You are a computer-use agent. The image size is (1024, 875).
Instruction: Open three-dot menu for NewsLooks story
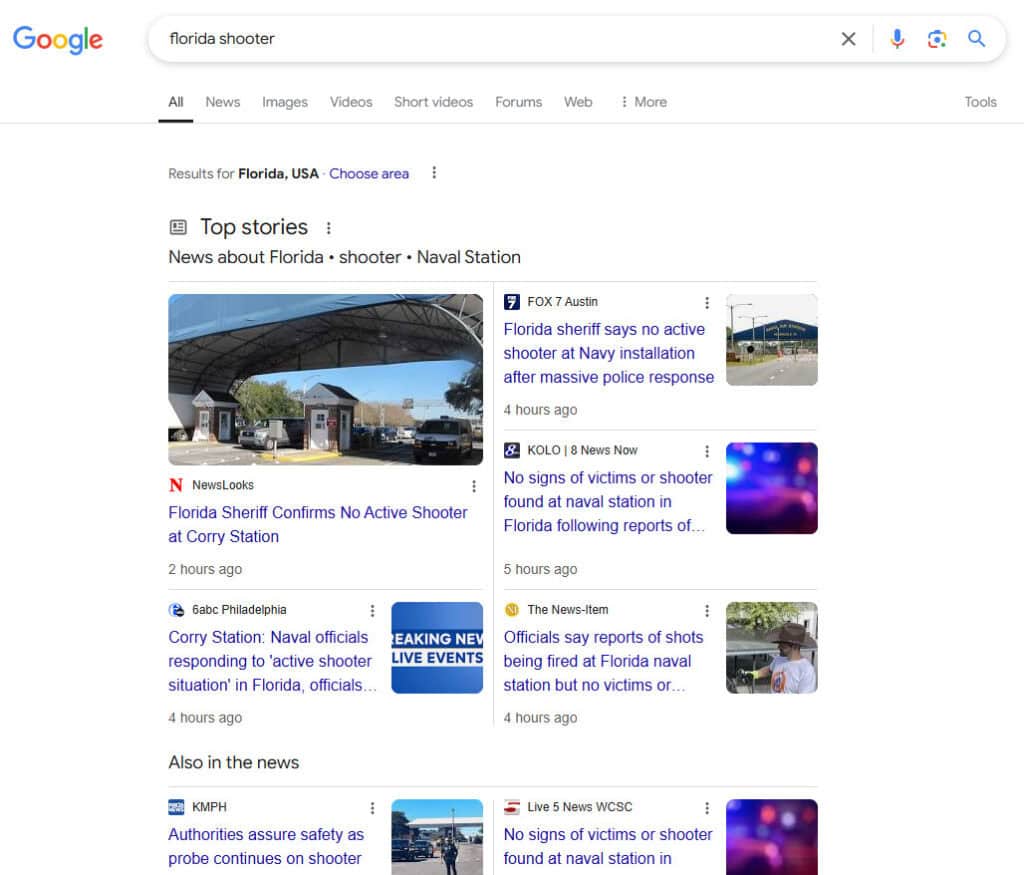coord(474,486)
